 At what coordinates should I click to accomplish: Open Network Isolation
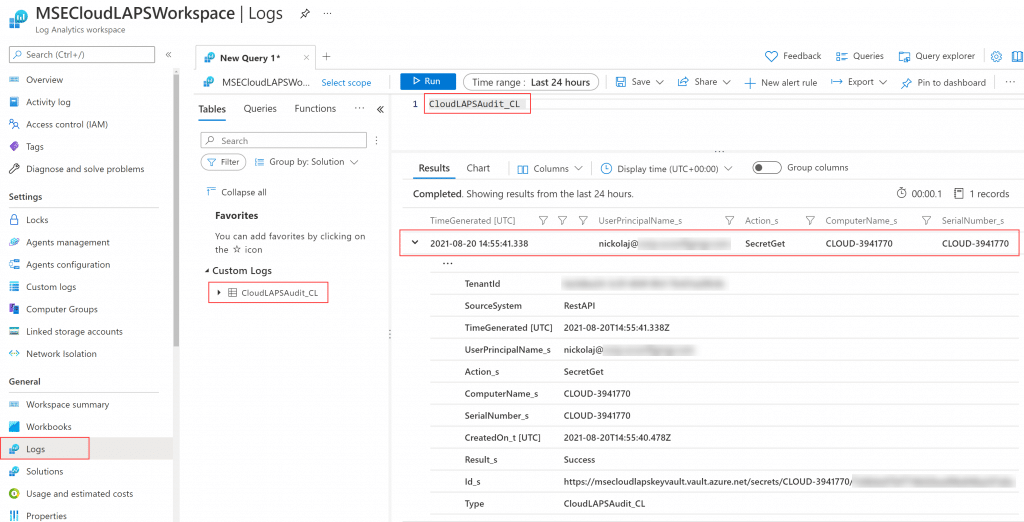tap(61, 353)
